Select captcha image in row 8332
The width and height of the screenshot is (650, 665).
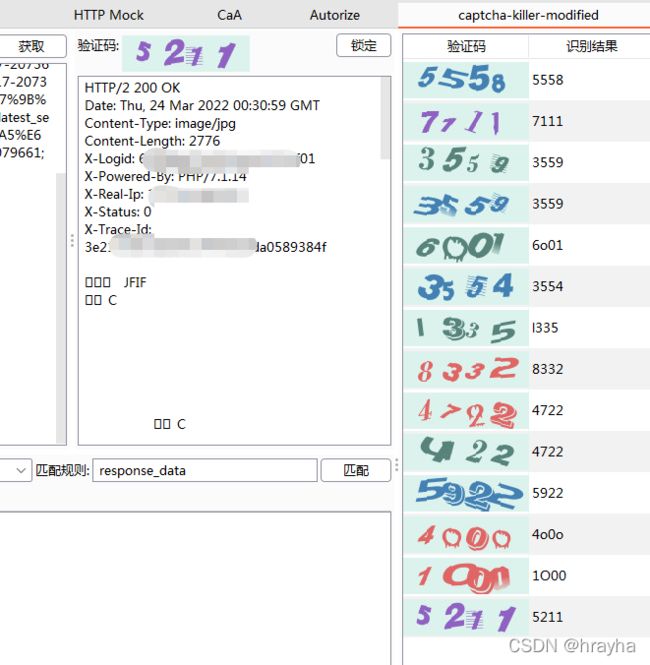[x=466, y=369]
